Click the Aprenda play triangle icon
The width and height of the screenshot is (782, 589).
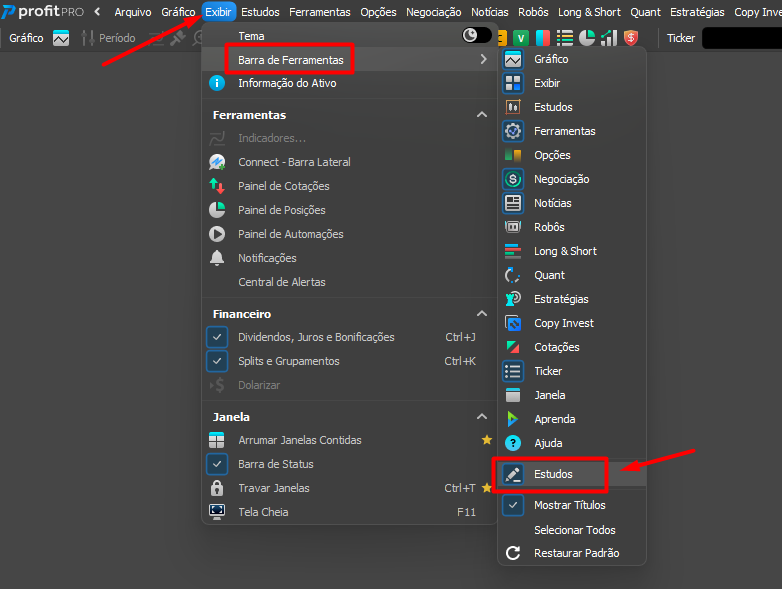(513, 419)
